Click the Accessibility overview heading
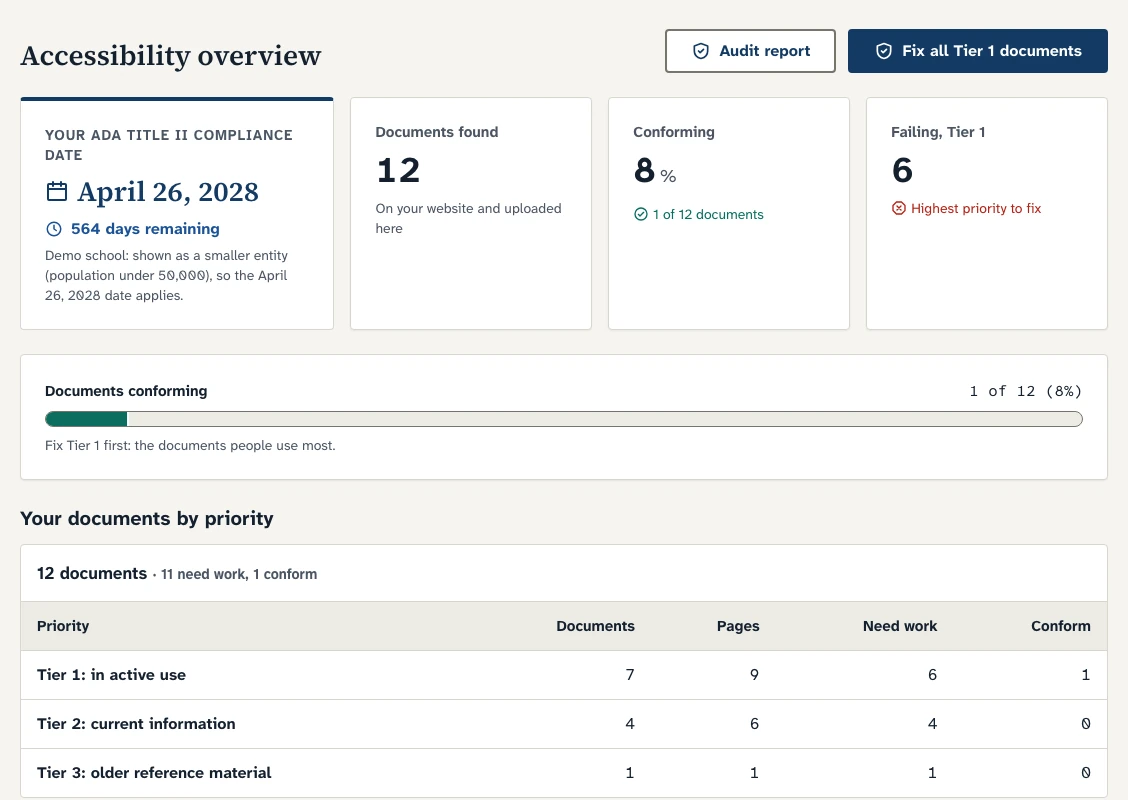Viewport: 1128px width, 800px height. pos(170,55)
